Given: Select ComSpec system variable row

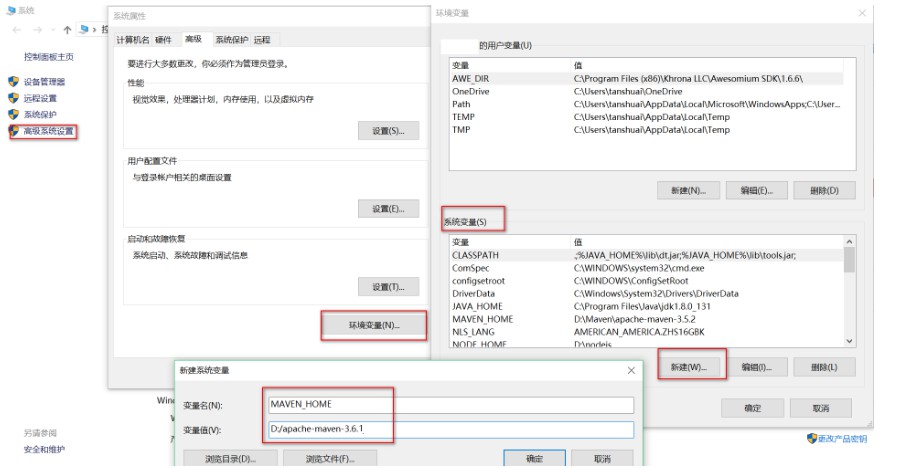Looking at the screenshot, I should pyautogui.click(x=647, y=268).
